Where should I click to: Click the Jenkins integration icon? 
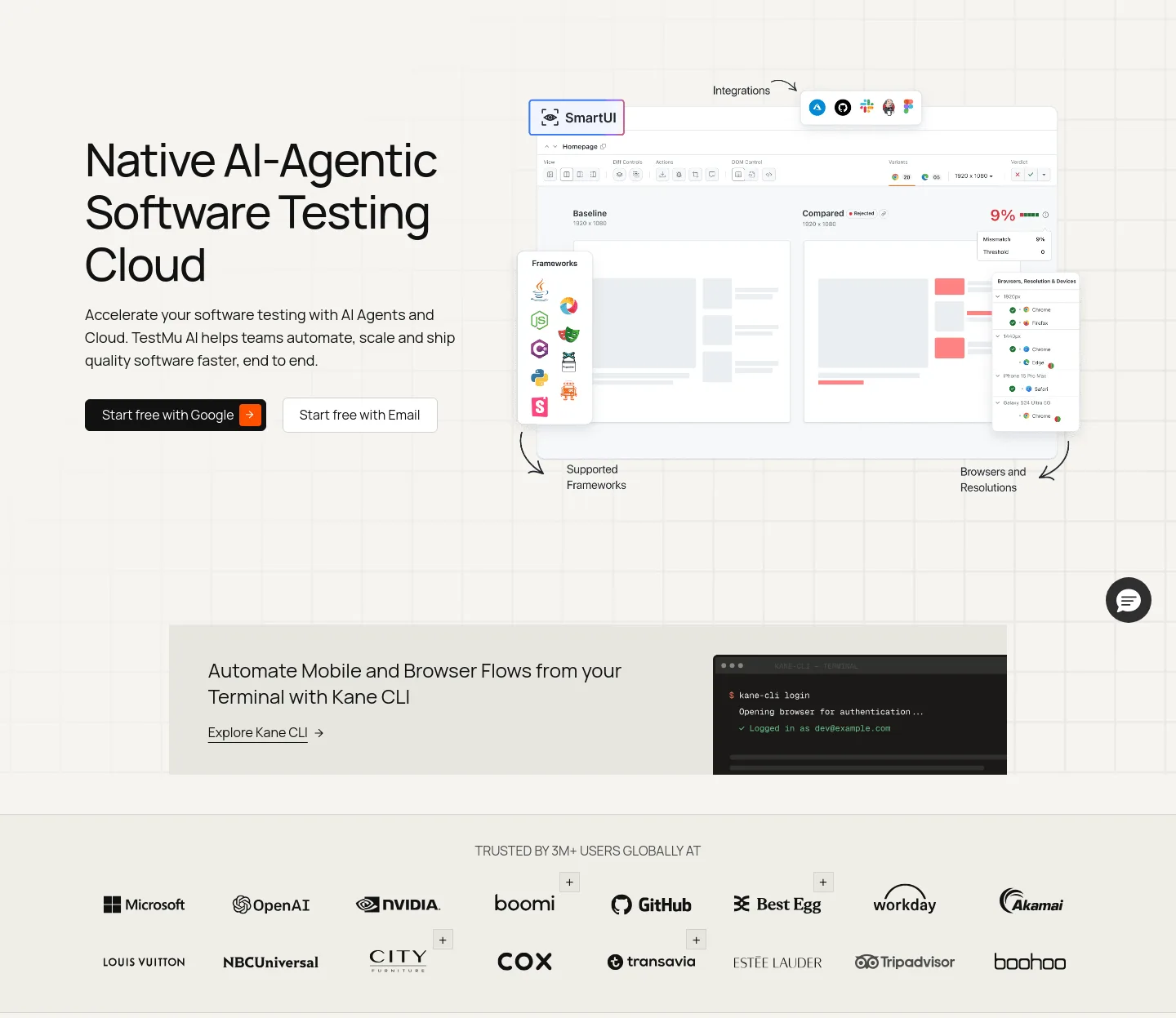[889, 108]
